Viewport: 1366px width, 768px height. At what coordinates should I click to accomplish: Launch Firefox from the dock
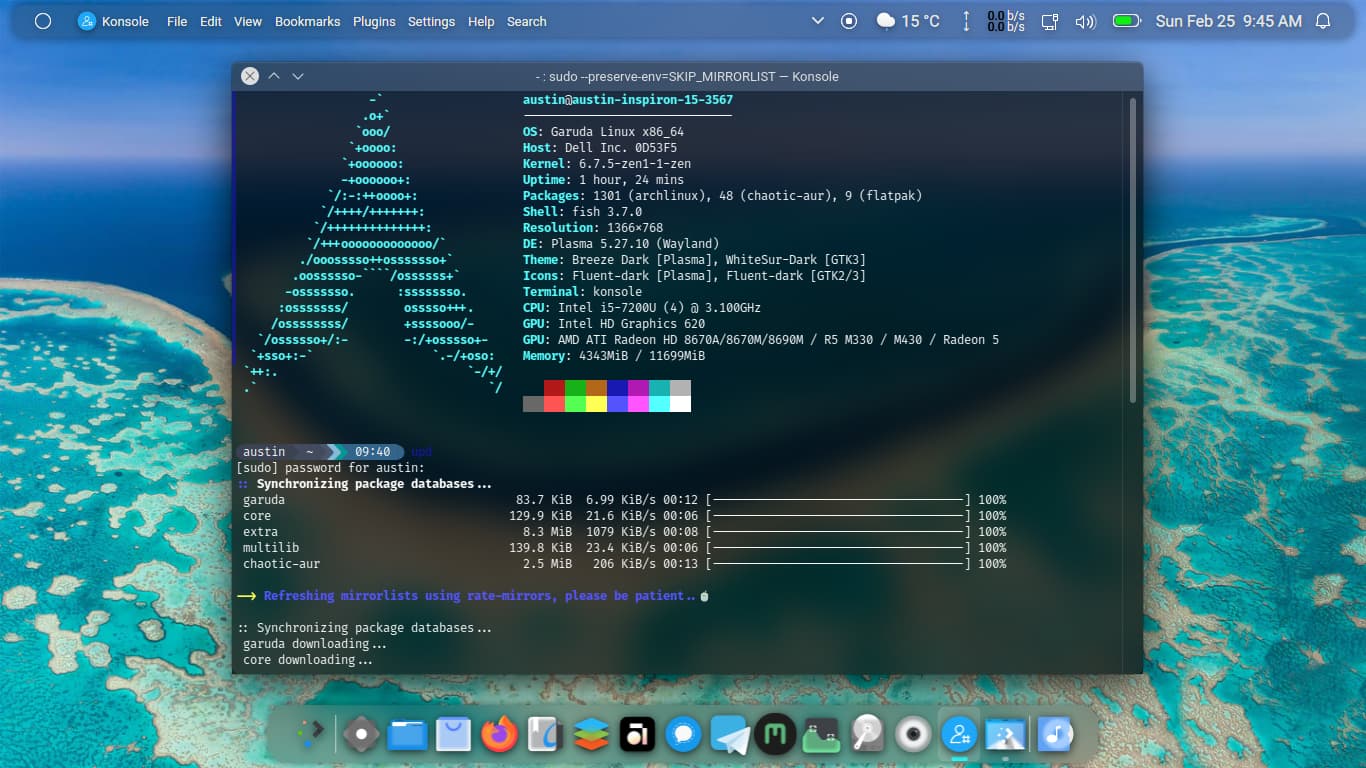(500, 735)
